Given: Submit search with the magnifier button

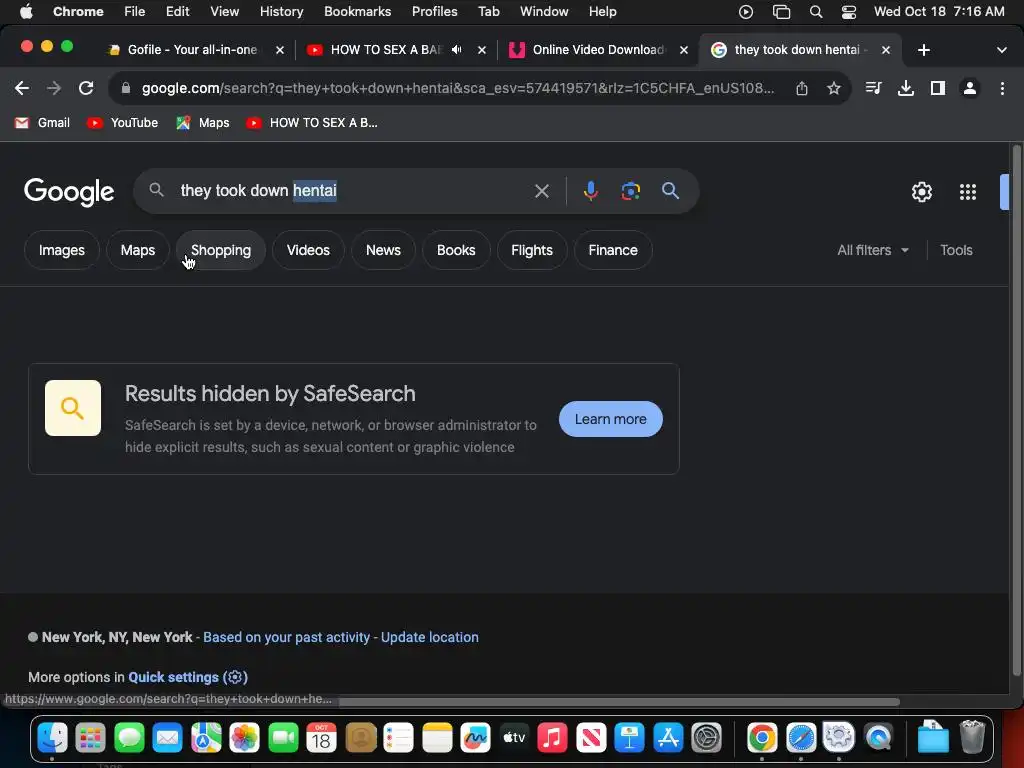Looking at the screenshot, I should pos(670,191).
